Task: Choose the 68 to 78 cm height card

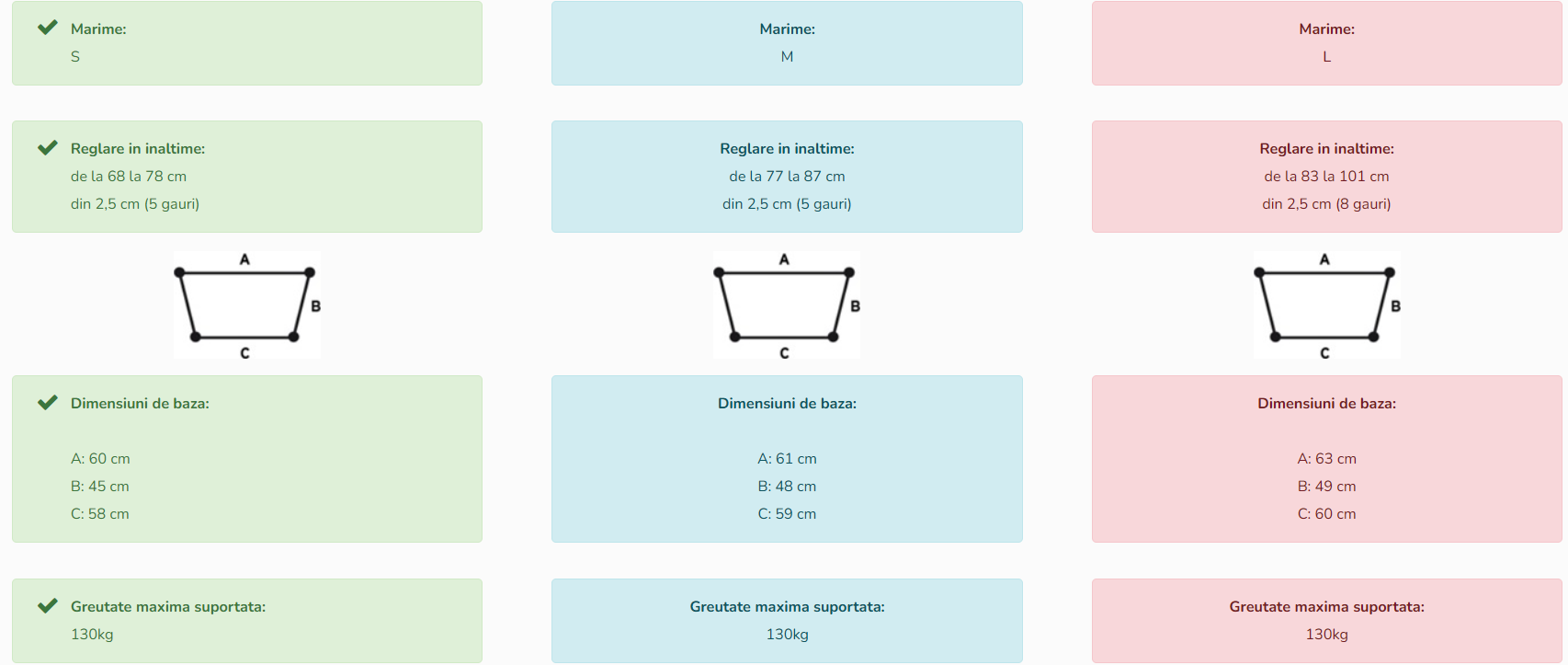Action: (x=247, y=177)
